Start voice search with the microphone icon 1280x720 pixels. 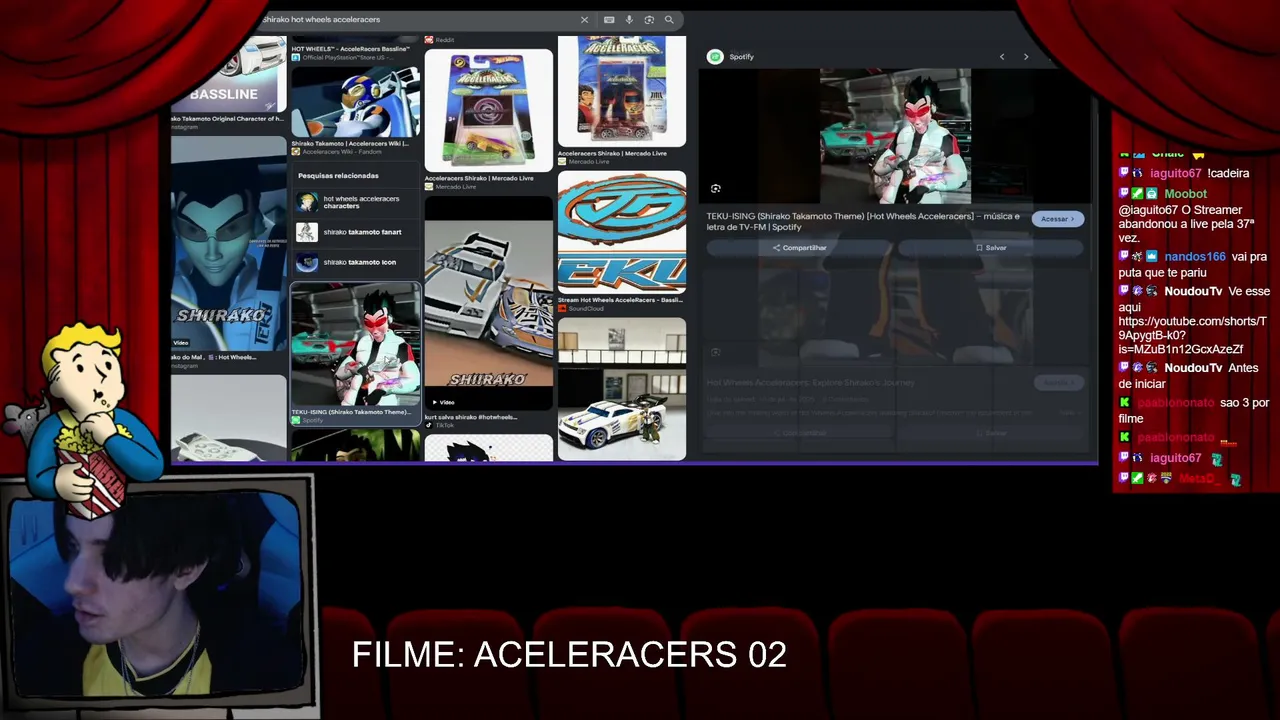click(x=629, y=20)
